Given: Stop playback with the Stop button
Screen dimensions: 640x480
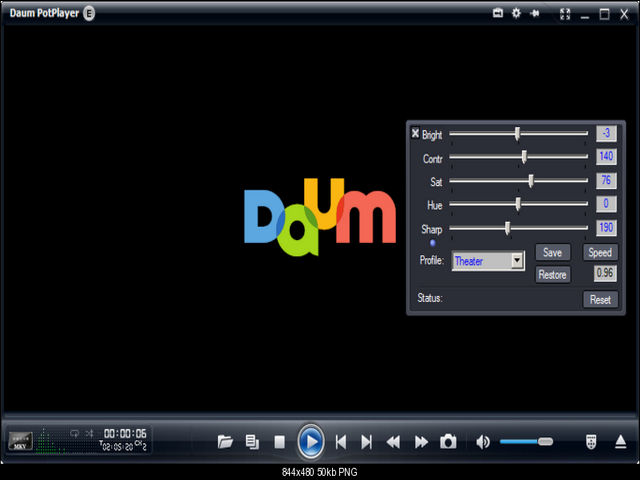Looking at the screenshot, I should [x=280, y=441].
